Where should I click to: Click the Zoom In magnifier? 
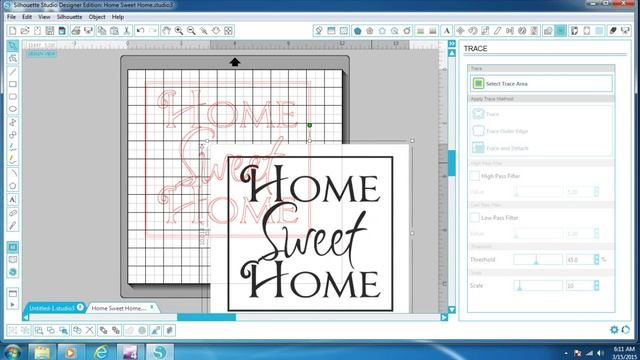click(179, 31)
